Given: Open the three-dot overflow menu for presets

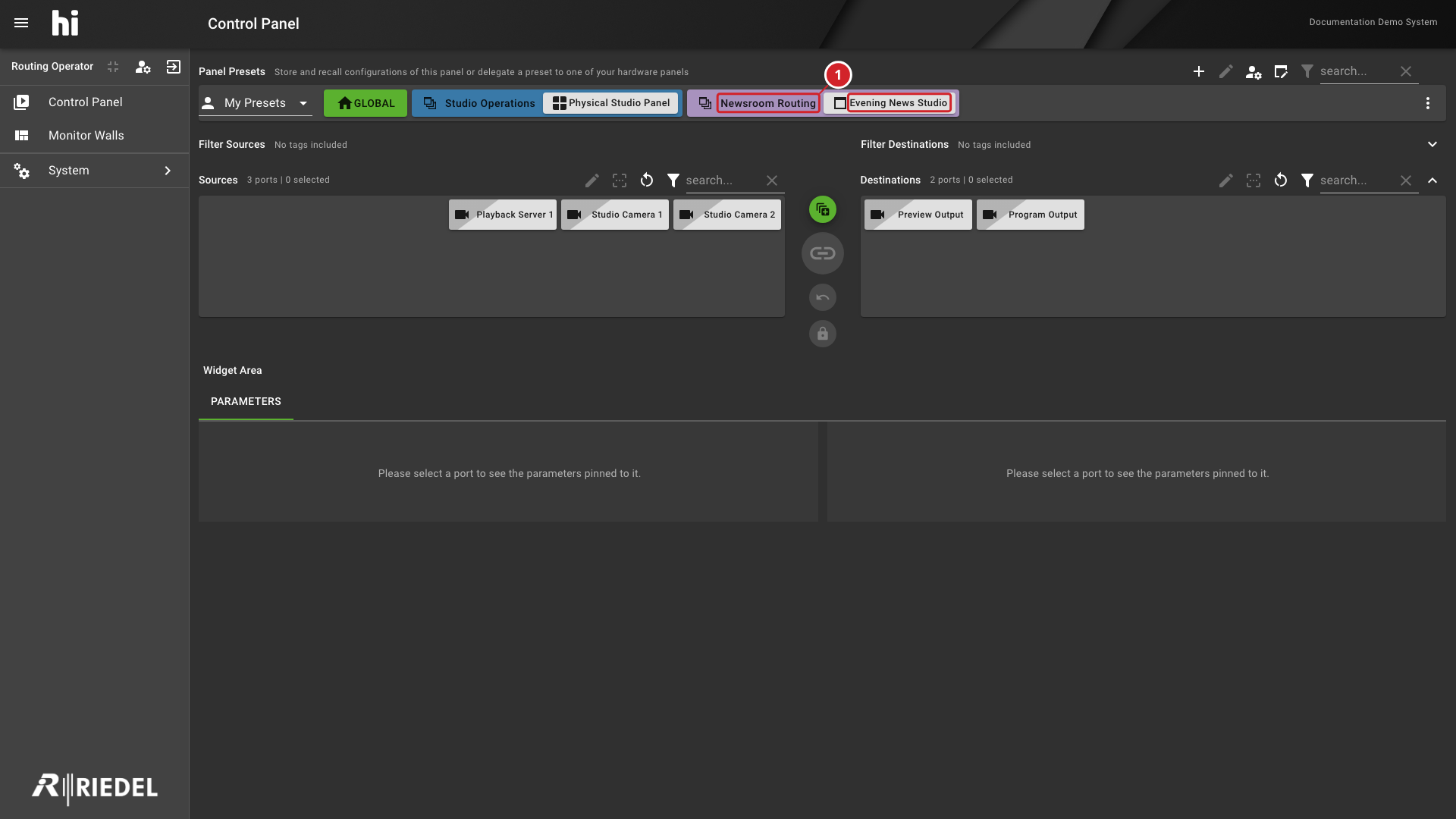Looking at the screenshot, I should pos(1428,103).
